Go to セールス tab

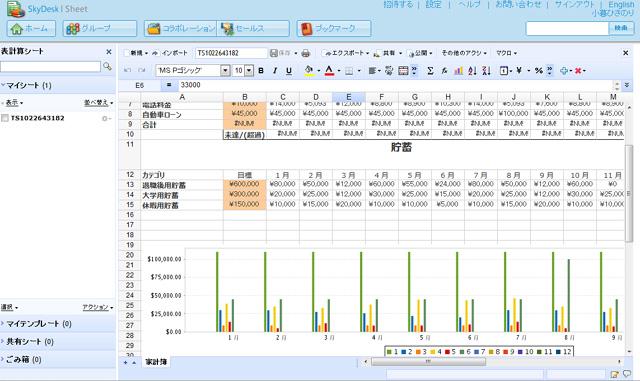pyautogui.click(x=253, y=29)
